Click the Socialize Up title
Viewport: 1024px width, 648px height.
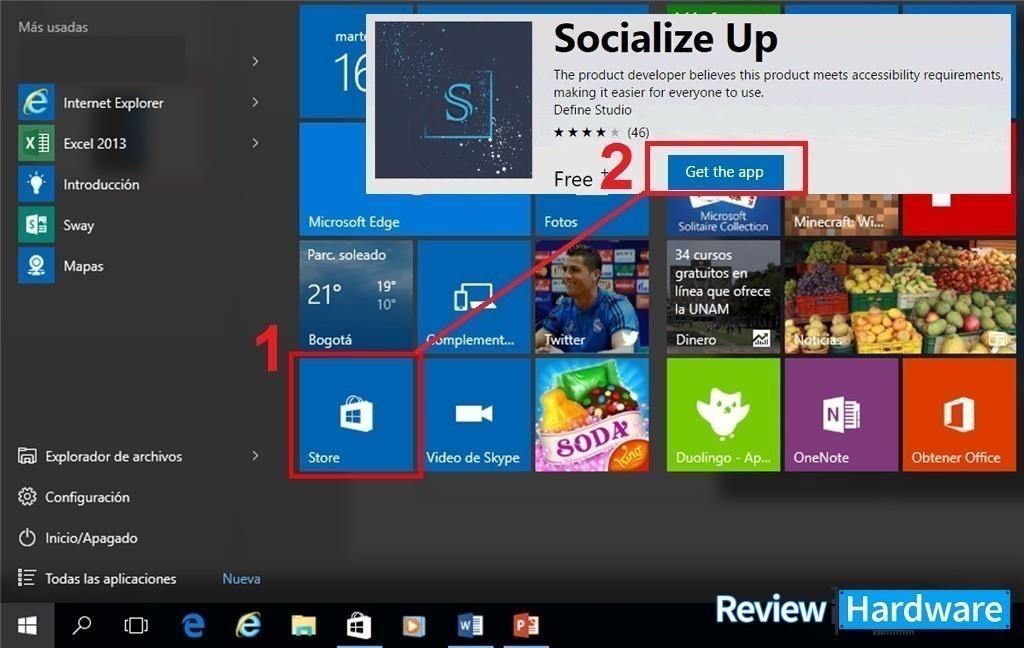tap(665, 39)
